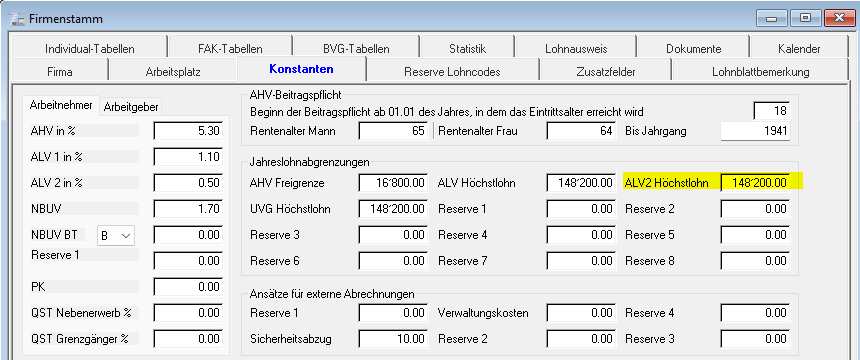This screenshot has width=860, height=360.
Task: Open the NBUV BT dropdown
Action: [x=116, y=235]
